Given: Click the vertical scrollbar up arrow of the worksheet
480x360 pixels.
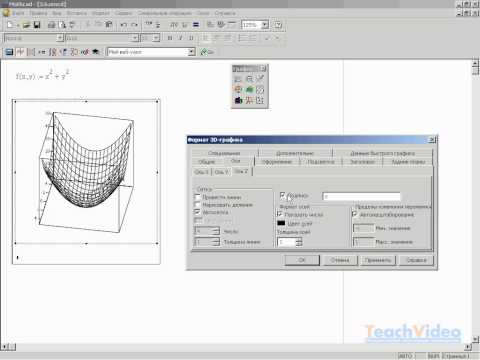Looking at the screenshot, I should tap(476, 63).
